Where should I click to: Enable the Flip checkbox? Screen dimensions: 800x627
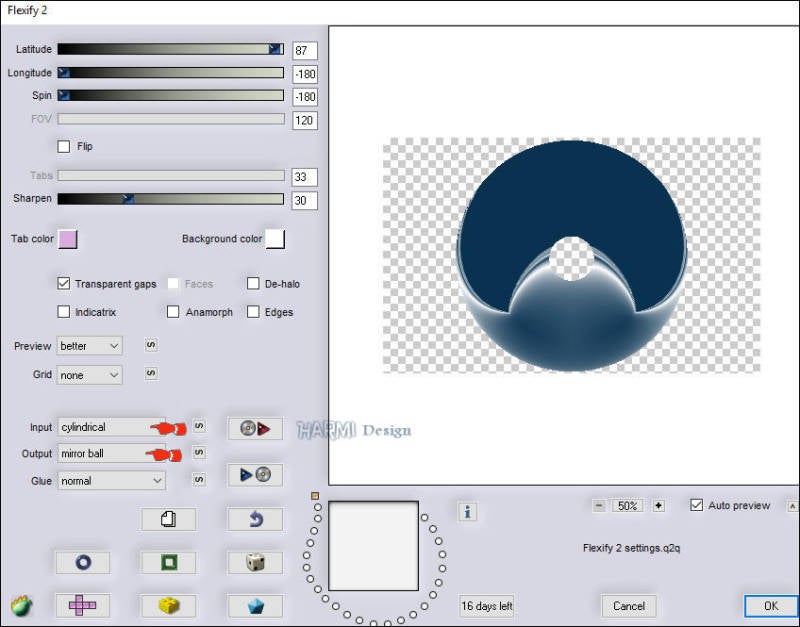pos(64,146)
